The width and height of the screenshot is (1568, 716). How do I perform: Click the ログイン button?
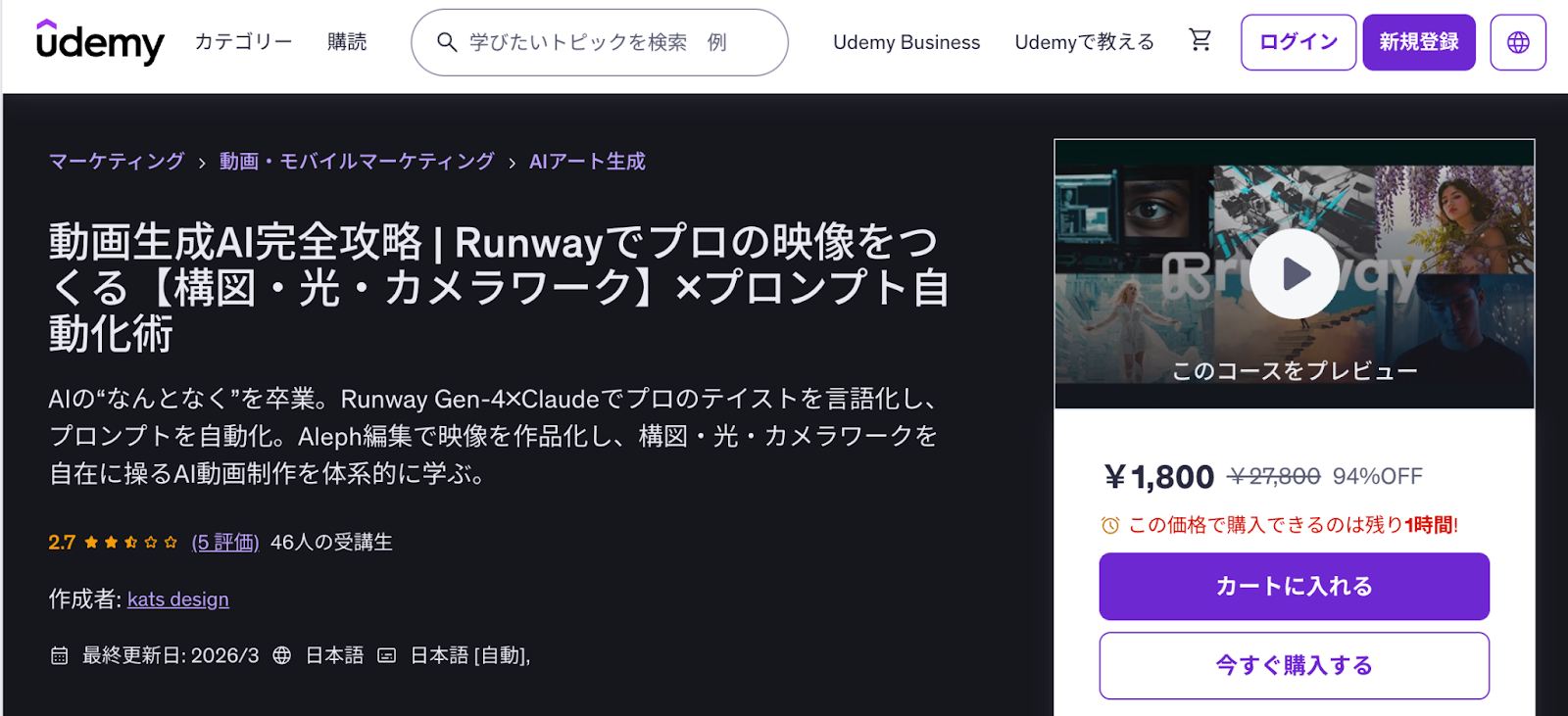coord(1298,42)
